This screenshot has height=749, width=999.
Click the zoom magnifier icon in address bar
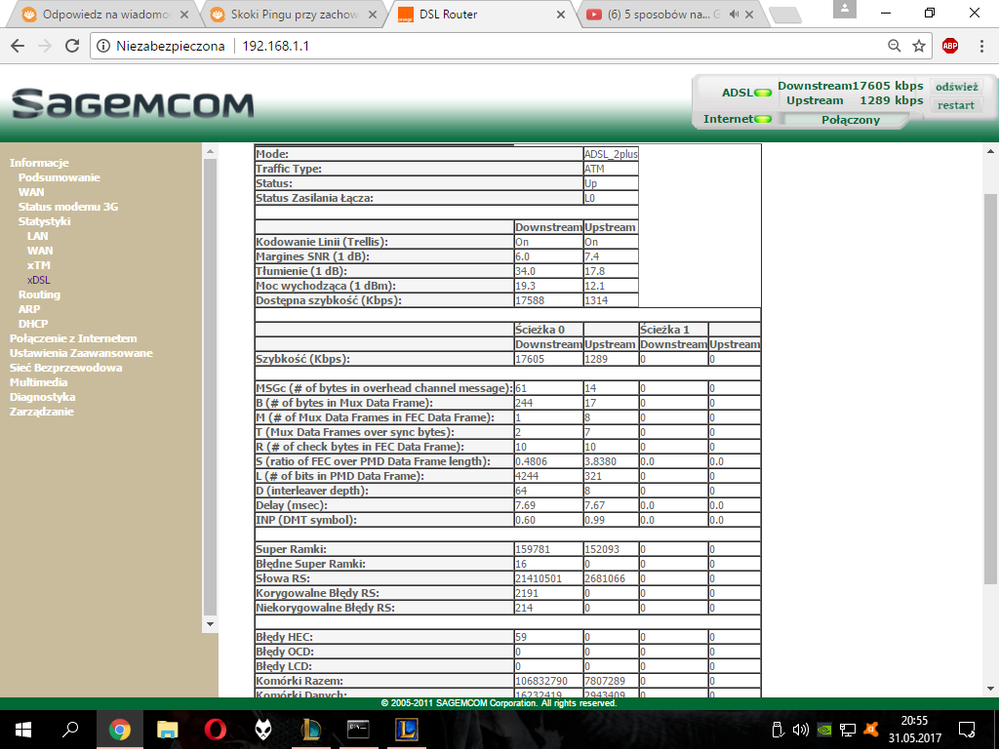tap(894, 46)
